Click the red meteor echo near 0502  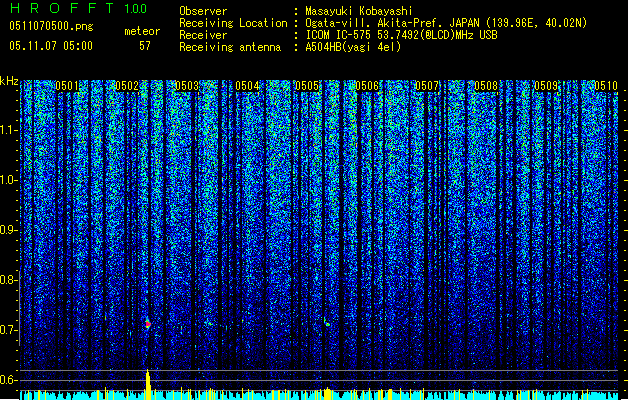point(148,323)
